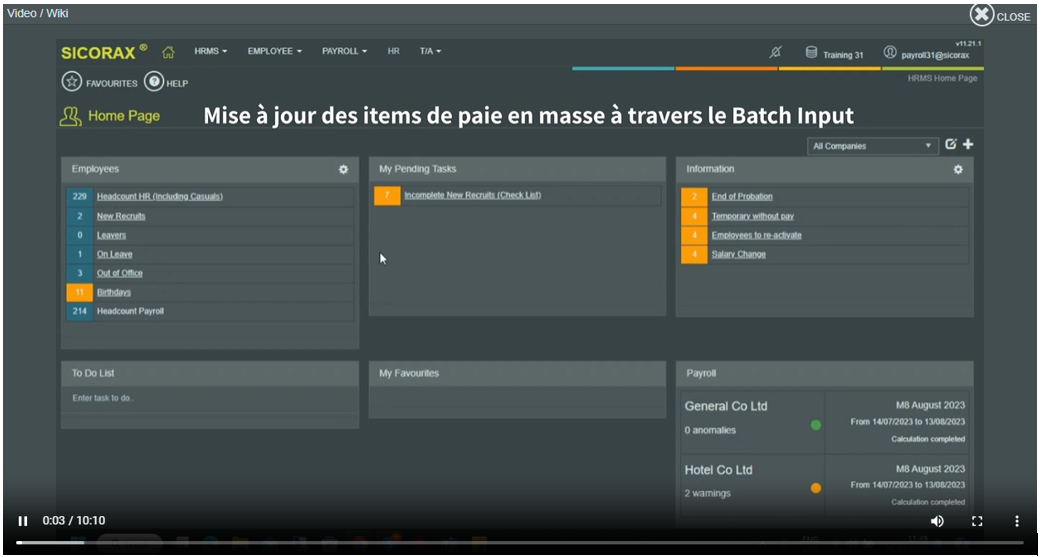
Task: Click the user profile icon payroll31@sicorax
Action: tap(890, 53)
